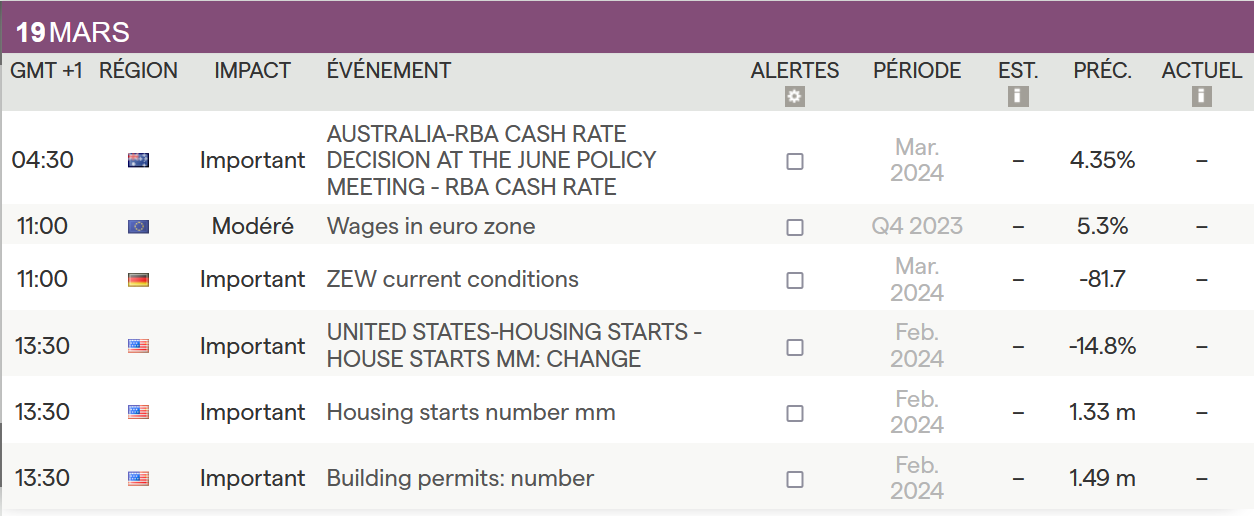This screenshot has height=516, width=1255.
Task: Click the Australia flag icon
Action: click(138, 160)
